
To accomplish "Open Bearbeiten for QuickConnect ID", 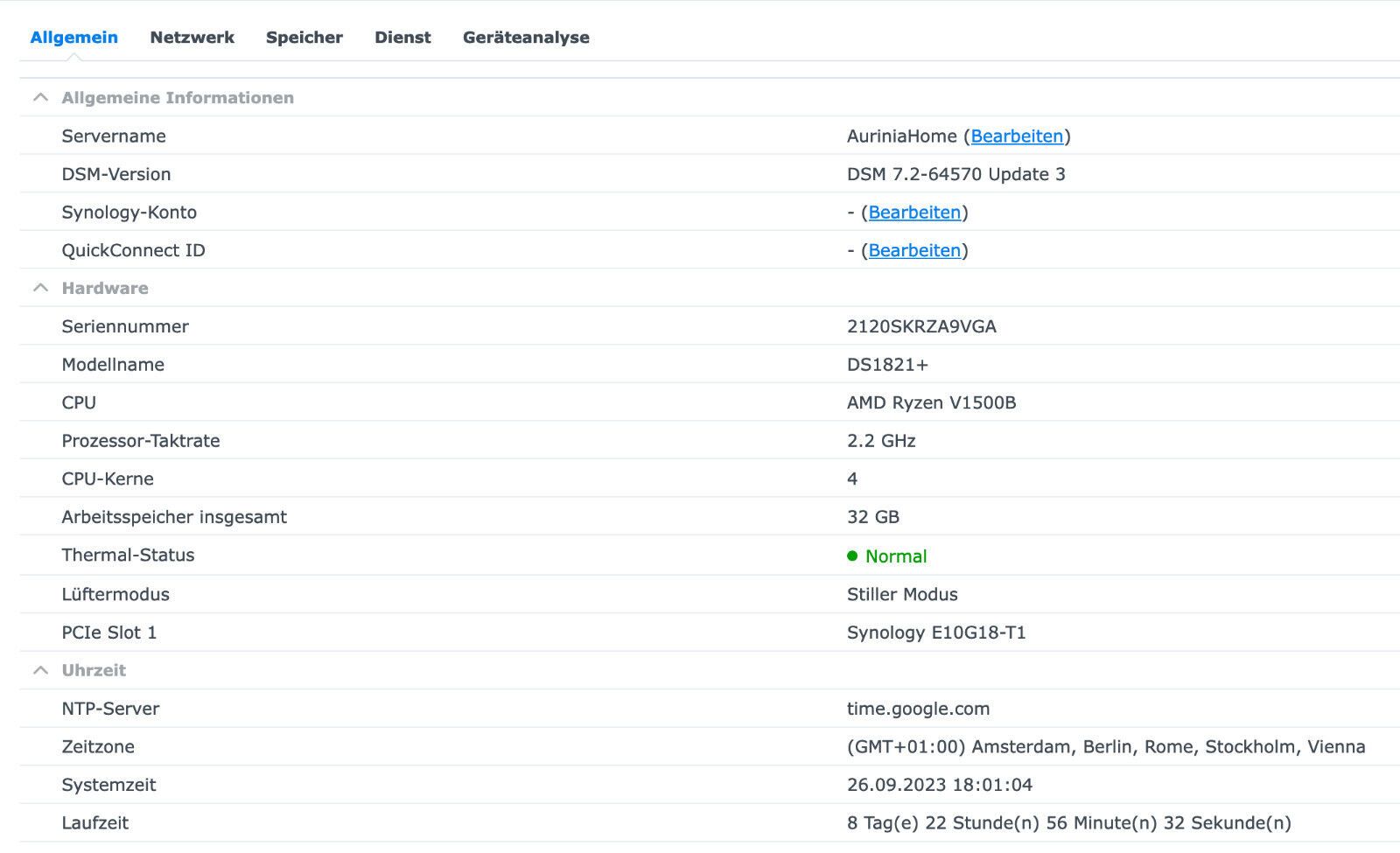I will 913,249.
